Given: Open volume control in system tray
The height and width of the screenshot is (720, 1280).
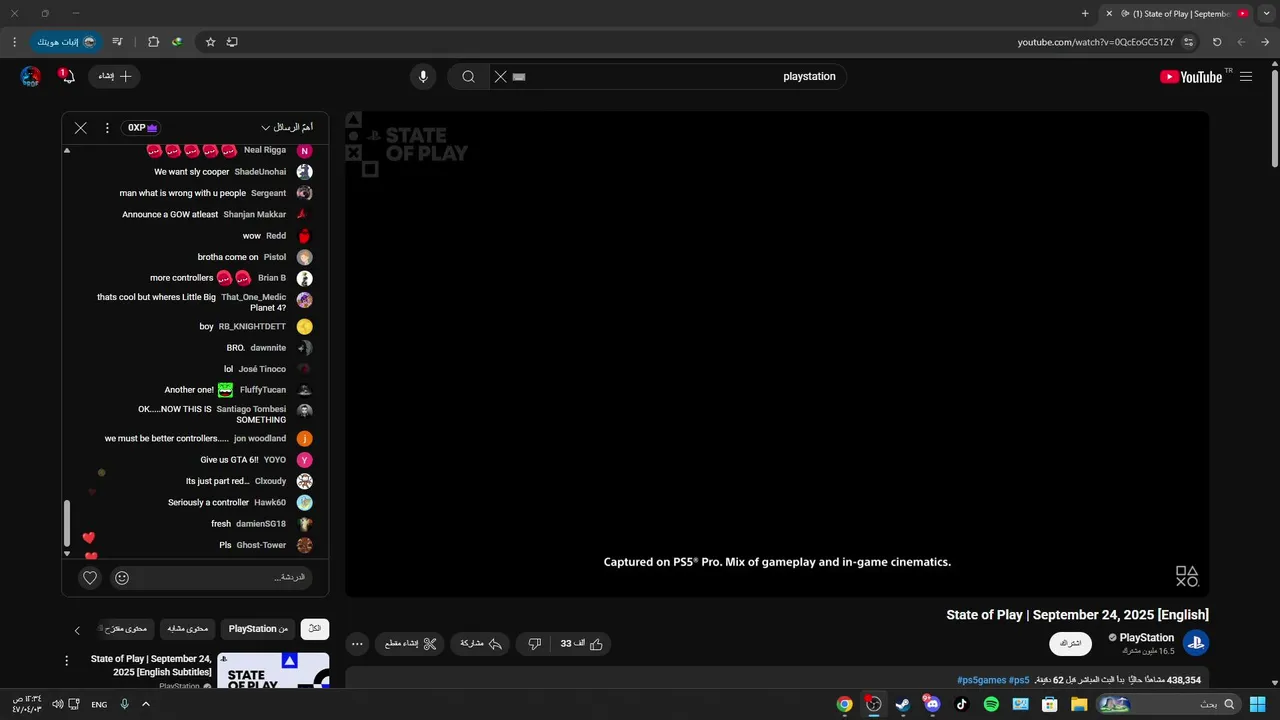Looking at the screenshot, I should tap(57, 704).
